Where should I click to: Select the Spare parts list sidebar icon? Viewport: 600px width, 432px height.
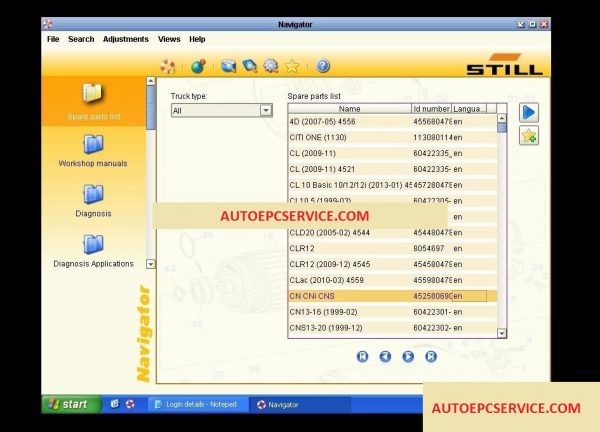pyautogui.click(x=93, y=93)
